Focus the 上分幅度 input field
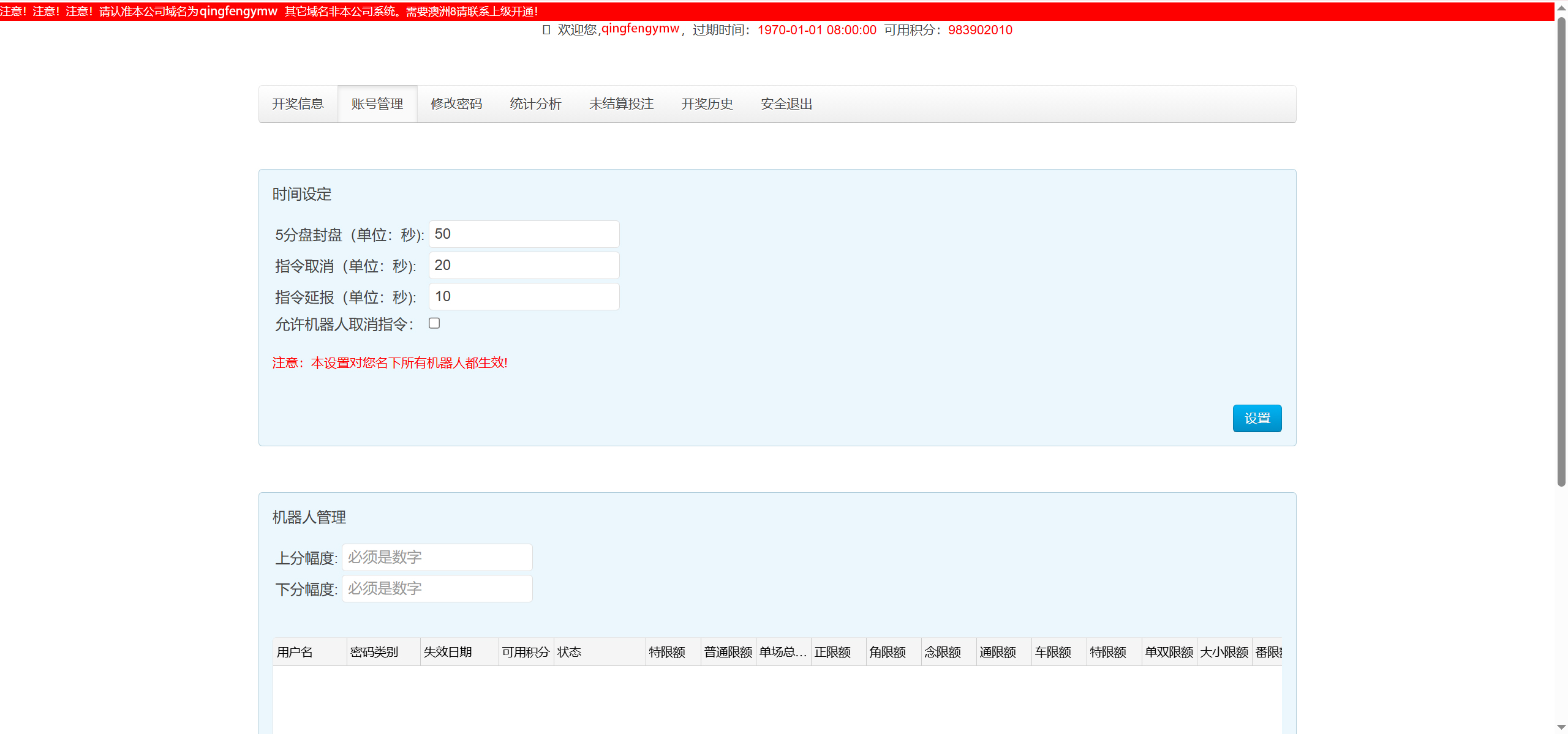 437,558
